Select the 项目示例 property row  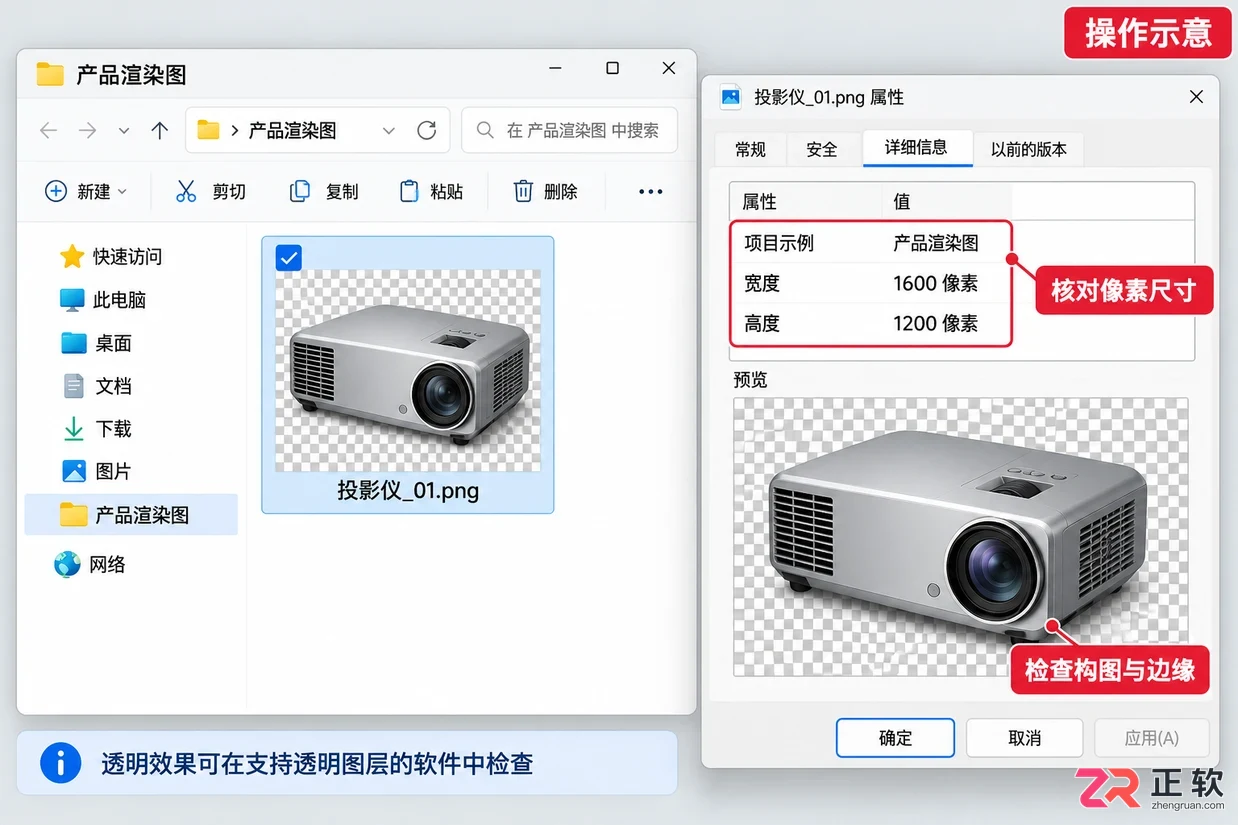coord(871,243)
